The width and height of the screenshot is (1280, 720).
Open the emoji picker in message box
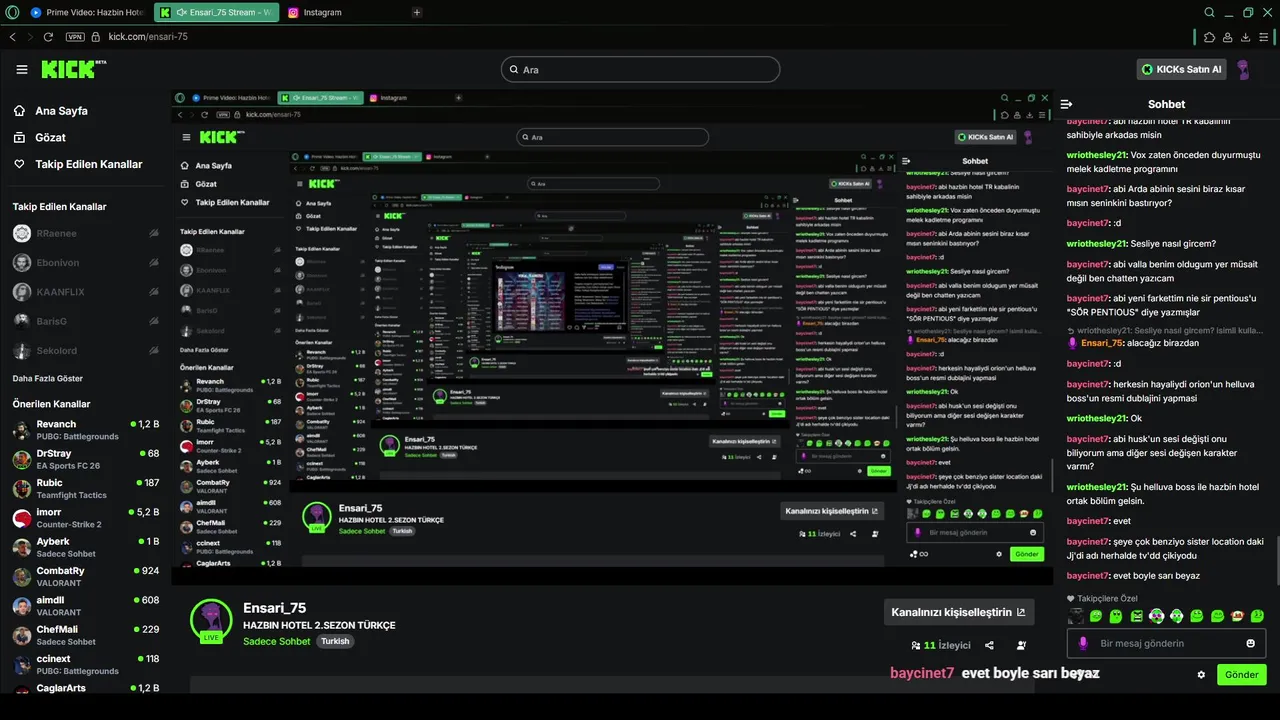point(1250,643)
